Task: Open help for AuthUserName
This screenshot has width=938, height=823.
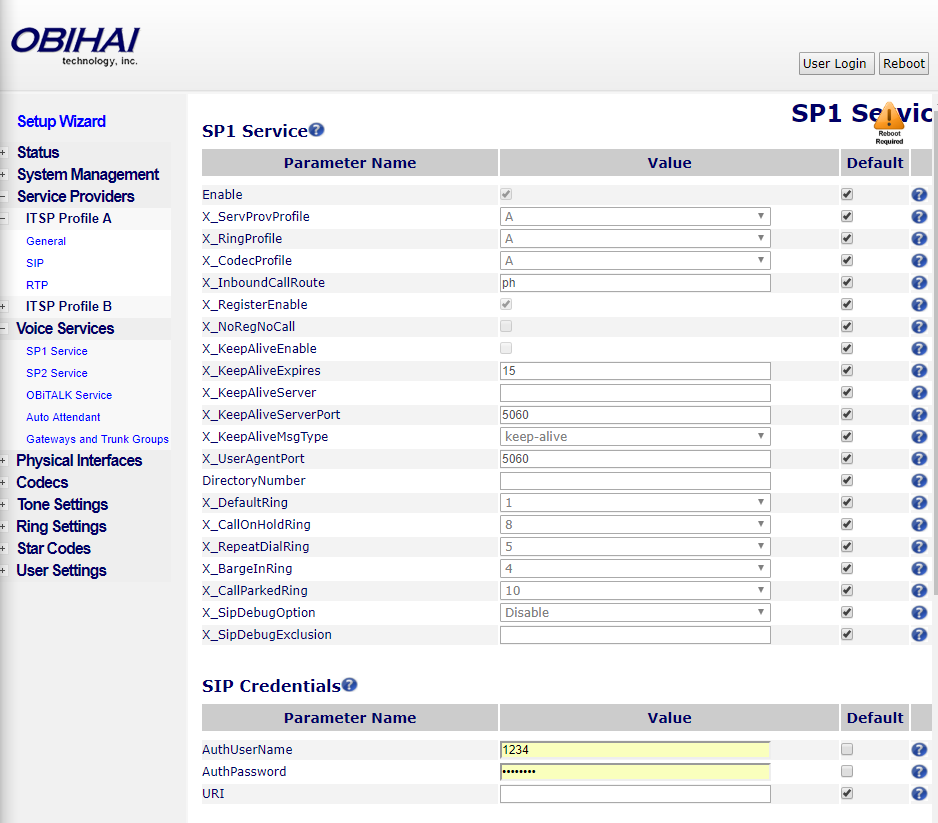Action: (x=919, y=750)
